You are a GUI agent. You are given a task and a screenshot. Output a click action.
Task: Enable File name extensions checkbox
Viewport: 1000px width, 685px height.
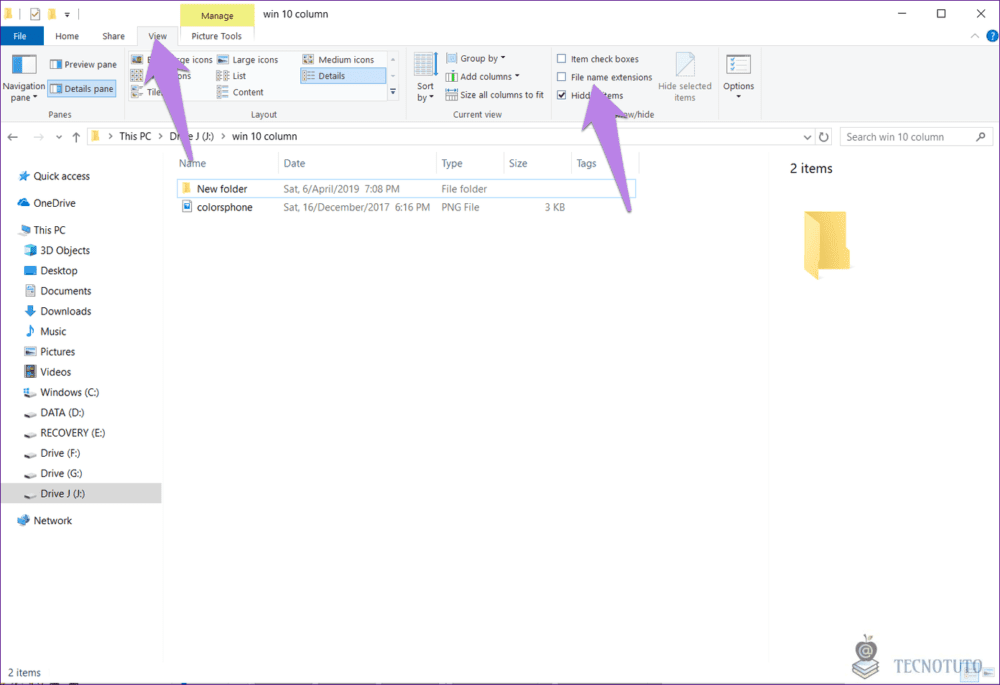(561, 77)
